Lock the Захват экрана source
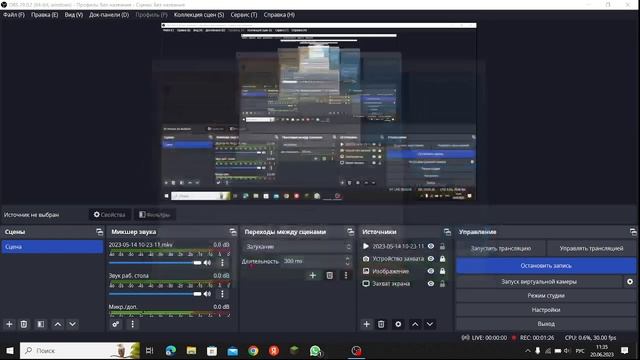 coord(442,284)
